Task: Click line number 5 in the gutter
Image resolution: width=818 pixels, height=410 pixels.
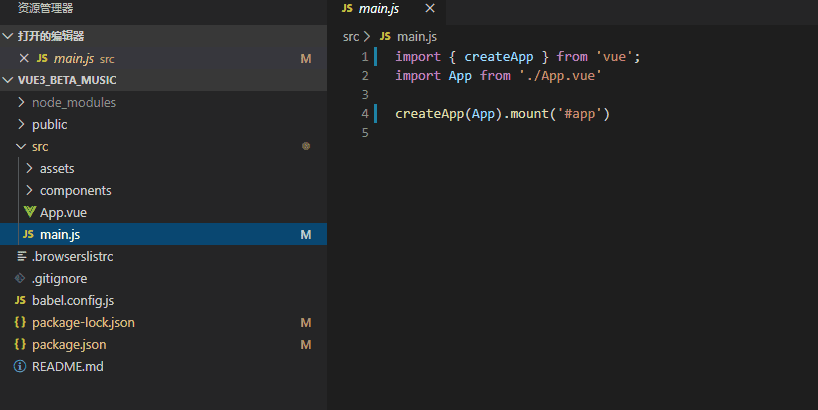Action: click(x=365, y=132)
